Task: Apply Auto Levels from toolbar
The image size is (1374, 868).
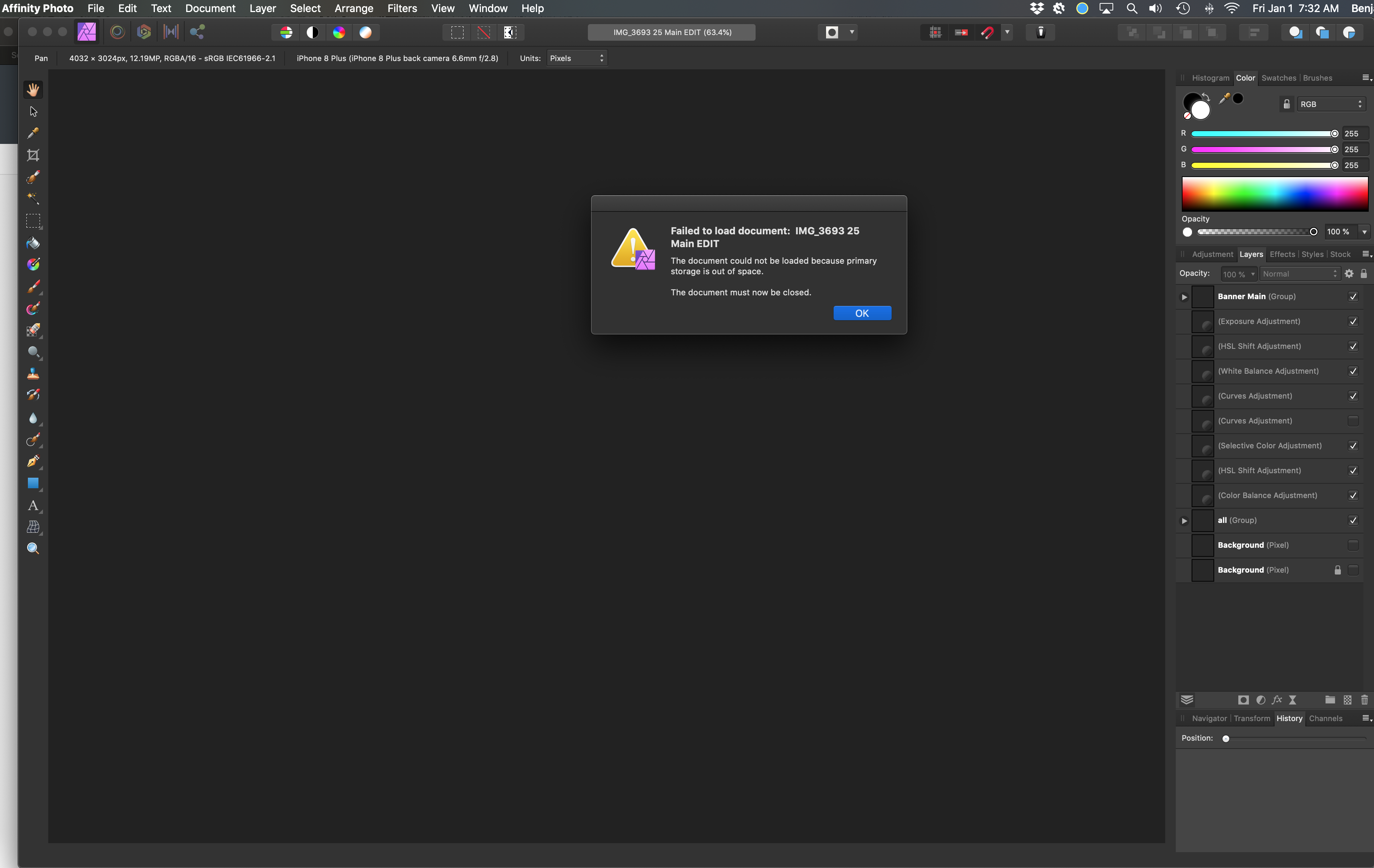Action: pyautogui.click(x=286, y=32)
